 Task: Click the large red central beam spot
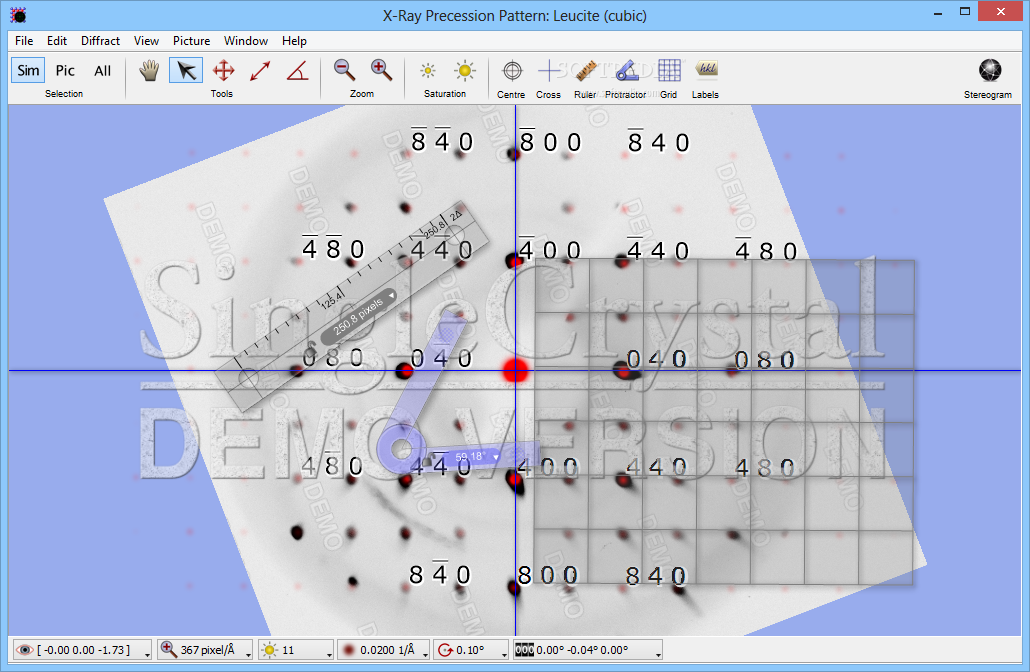click(x=515, y=370)
